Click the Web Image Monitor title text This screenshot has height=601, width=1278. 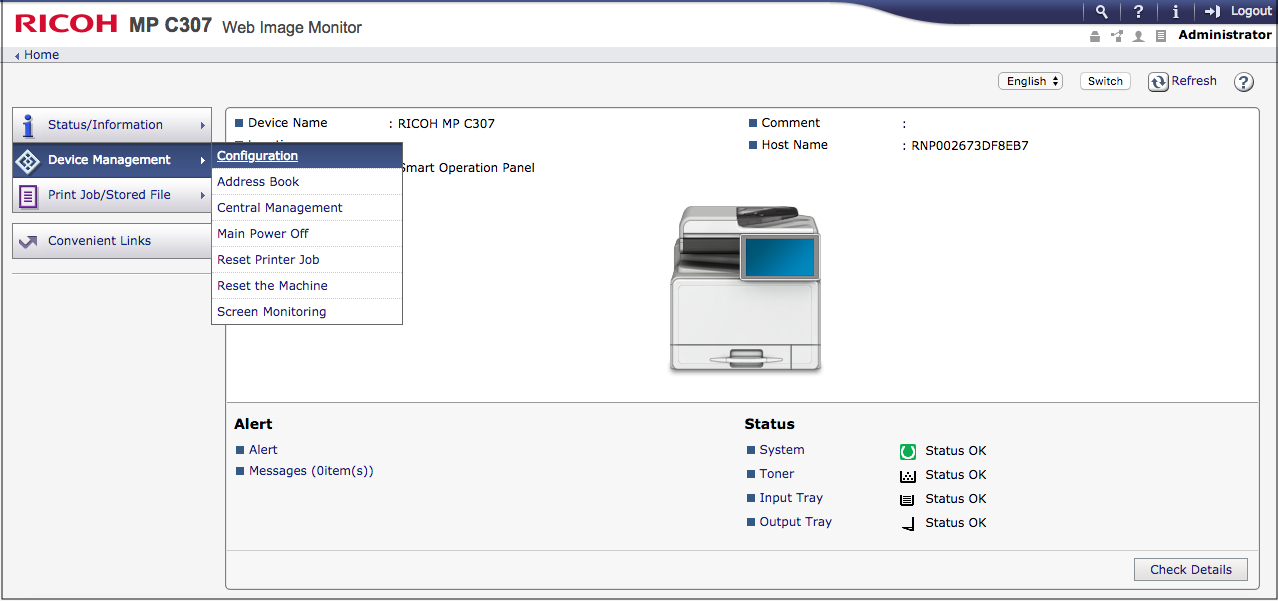coord(292,28)
